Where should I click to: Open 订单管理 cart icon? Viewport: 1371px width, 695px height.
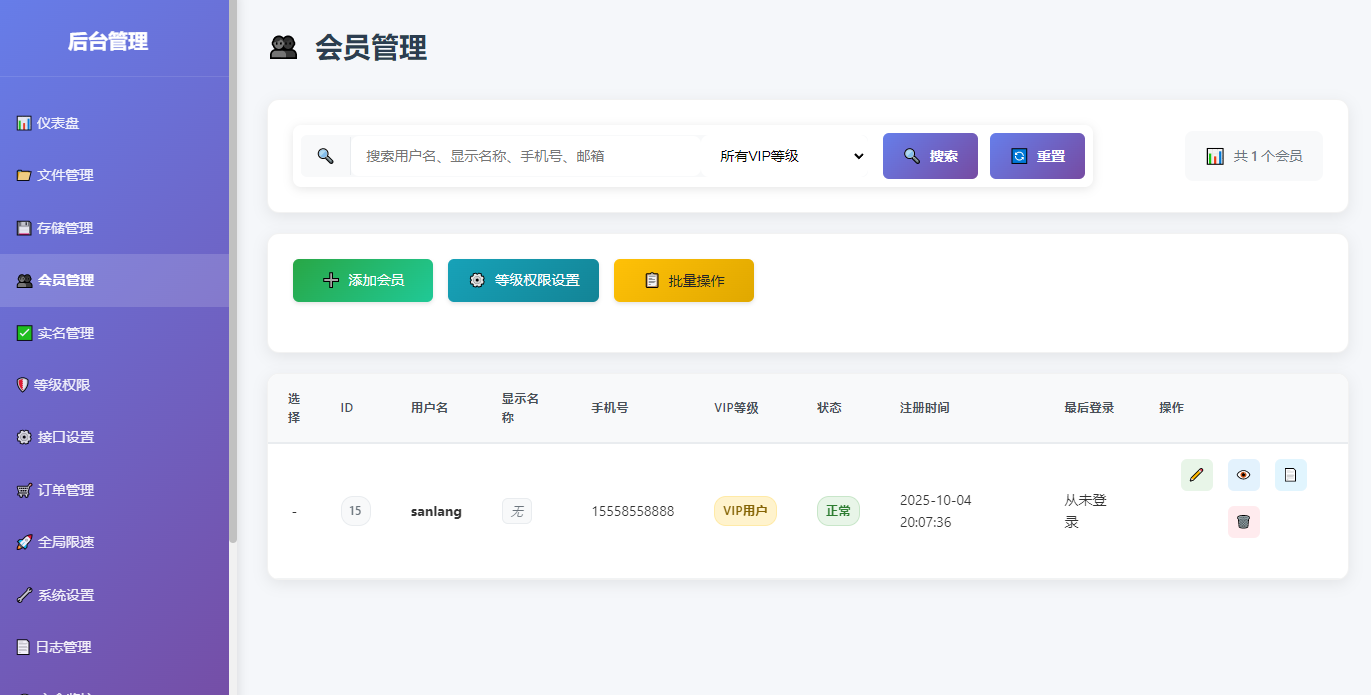[25, 489]
